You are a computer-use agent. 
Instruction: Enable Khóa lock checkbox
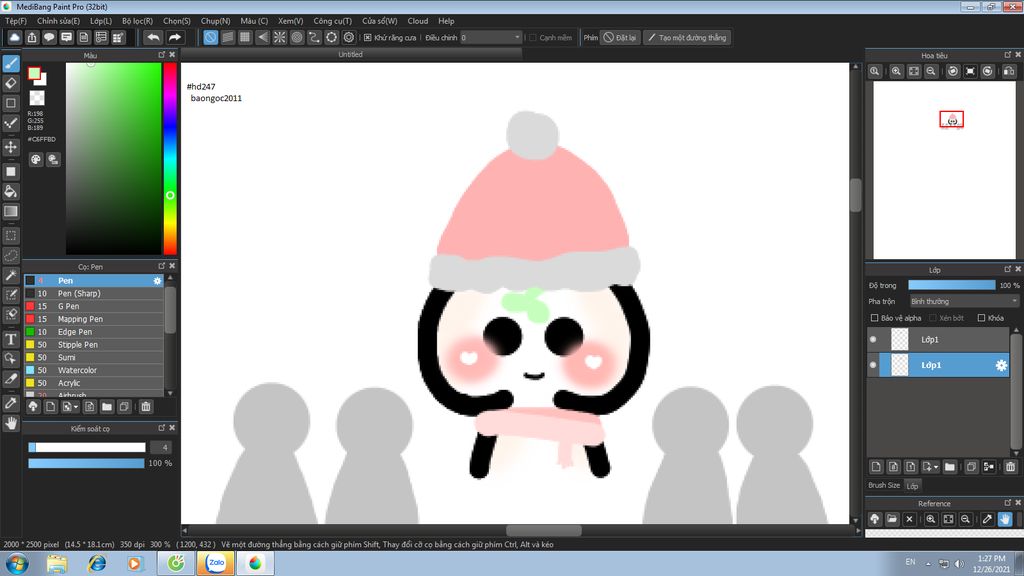[x=981, y=318]
